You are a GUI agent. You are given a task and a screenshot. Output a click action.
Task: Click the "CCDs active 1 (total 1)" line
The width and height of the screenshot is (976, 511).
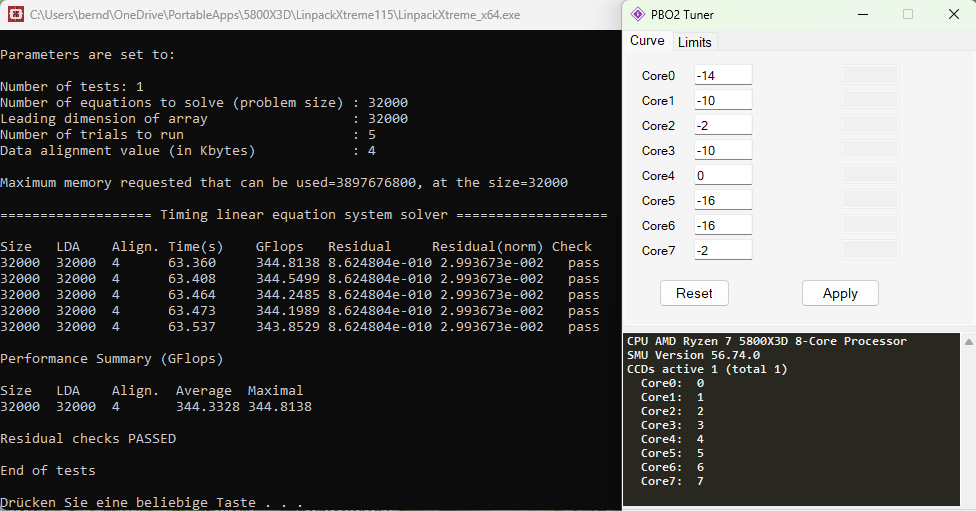coord(707,369)
